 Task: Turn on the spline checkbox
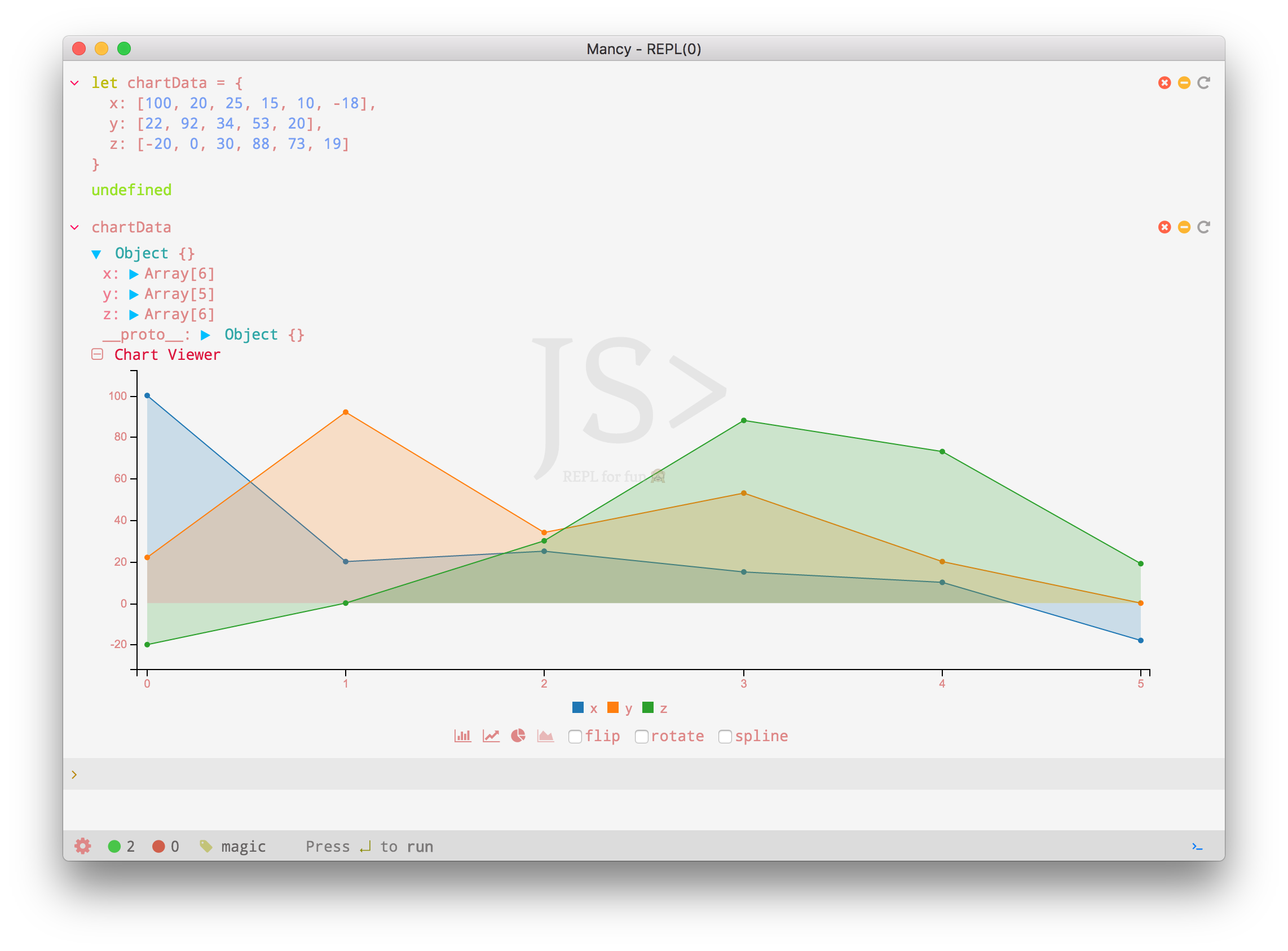tap(725, 737)
